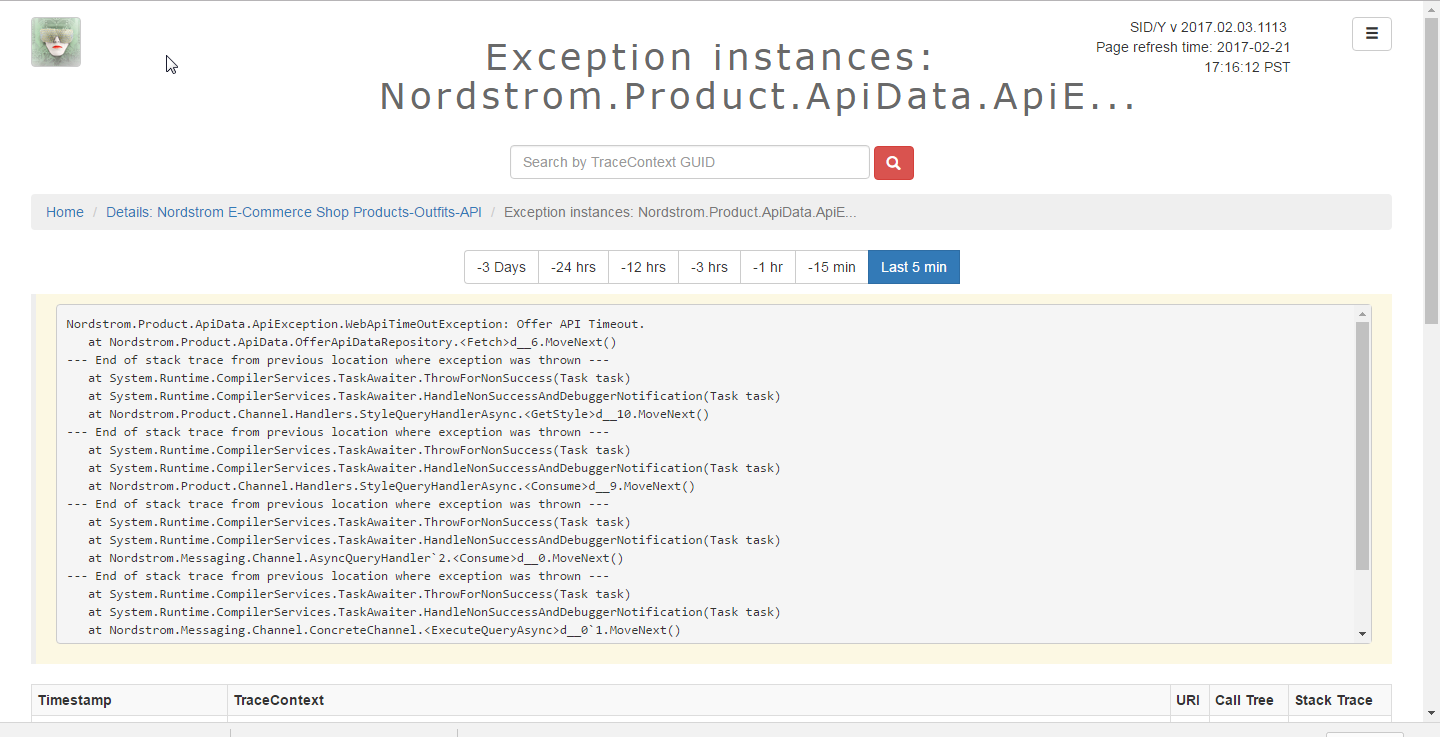Click the Stack Trace column header
1440x737 pixels.
pos(1339,700)
